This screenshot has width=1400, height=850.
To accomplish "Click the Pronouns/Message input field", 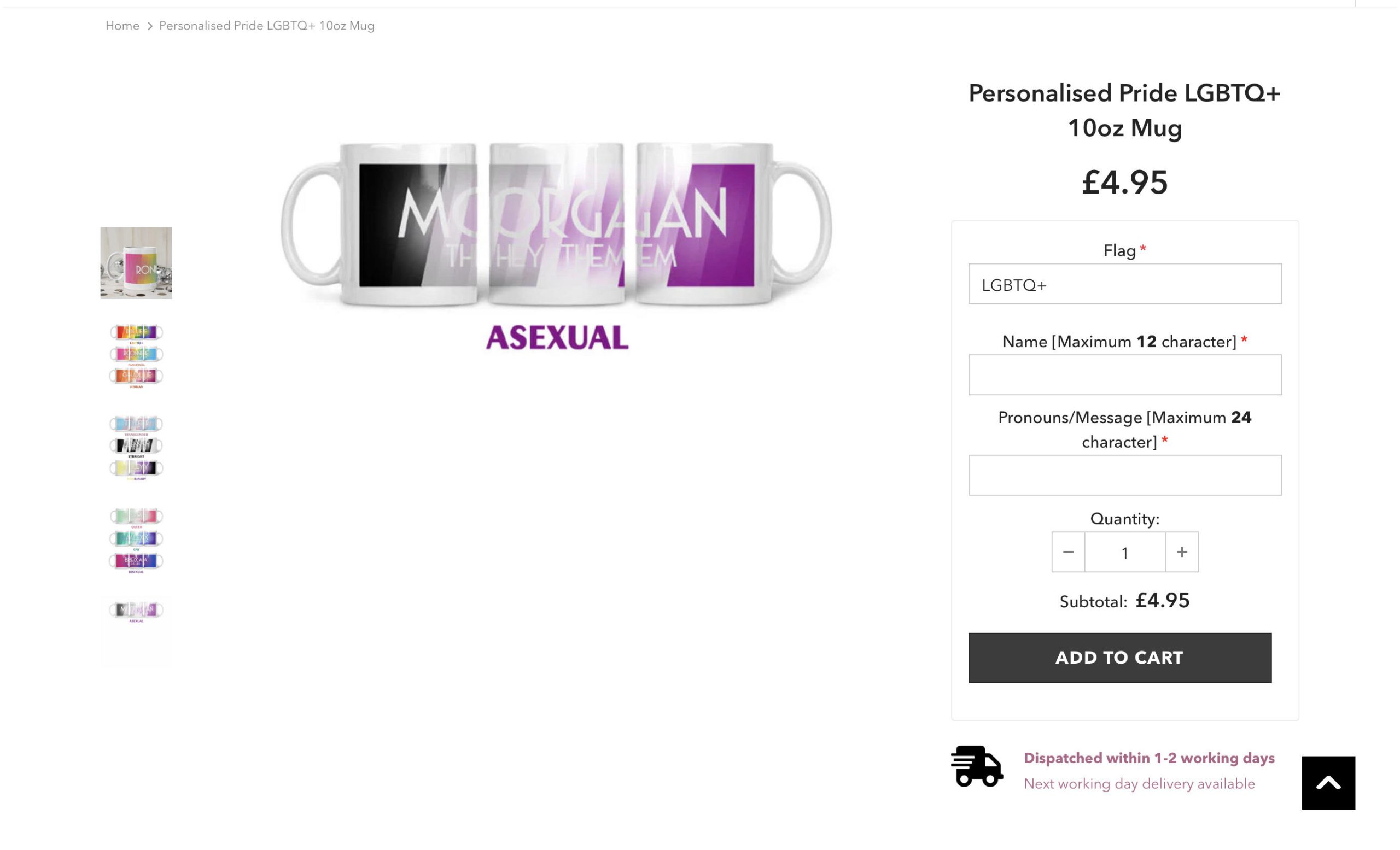I will point(1124,475).
